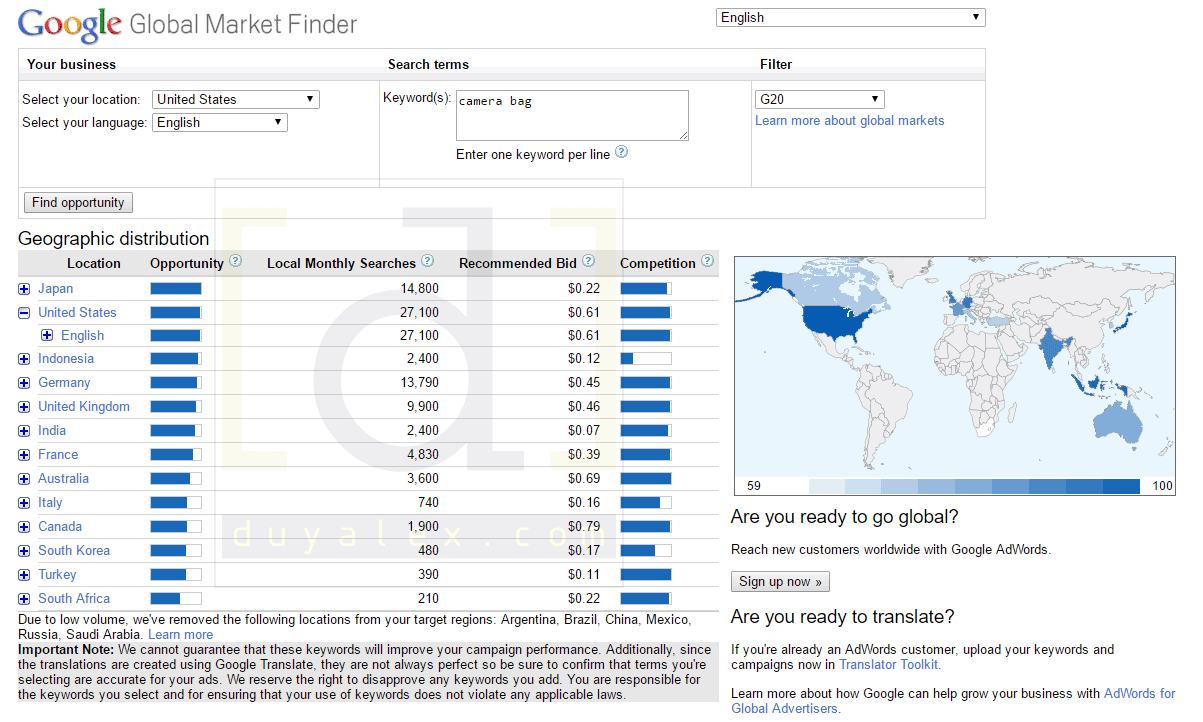Click South Africa's competition bar
This screenshot has height=722, width=1203.
point(646,598)
